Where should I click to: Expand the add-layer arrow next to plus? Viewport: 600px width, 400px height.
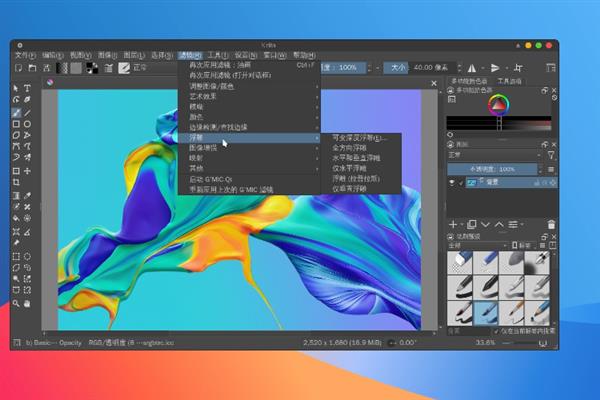coord(462,225)
